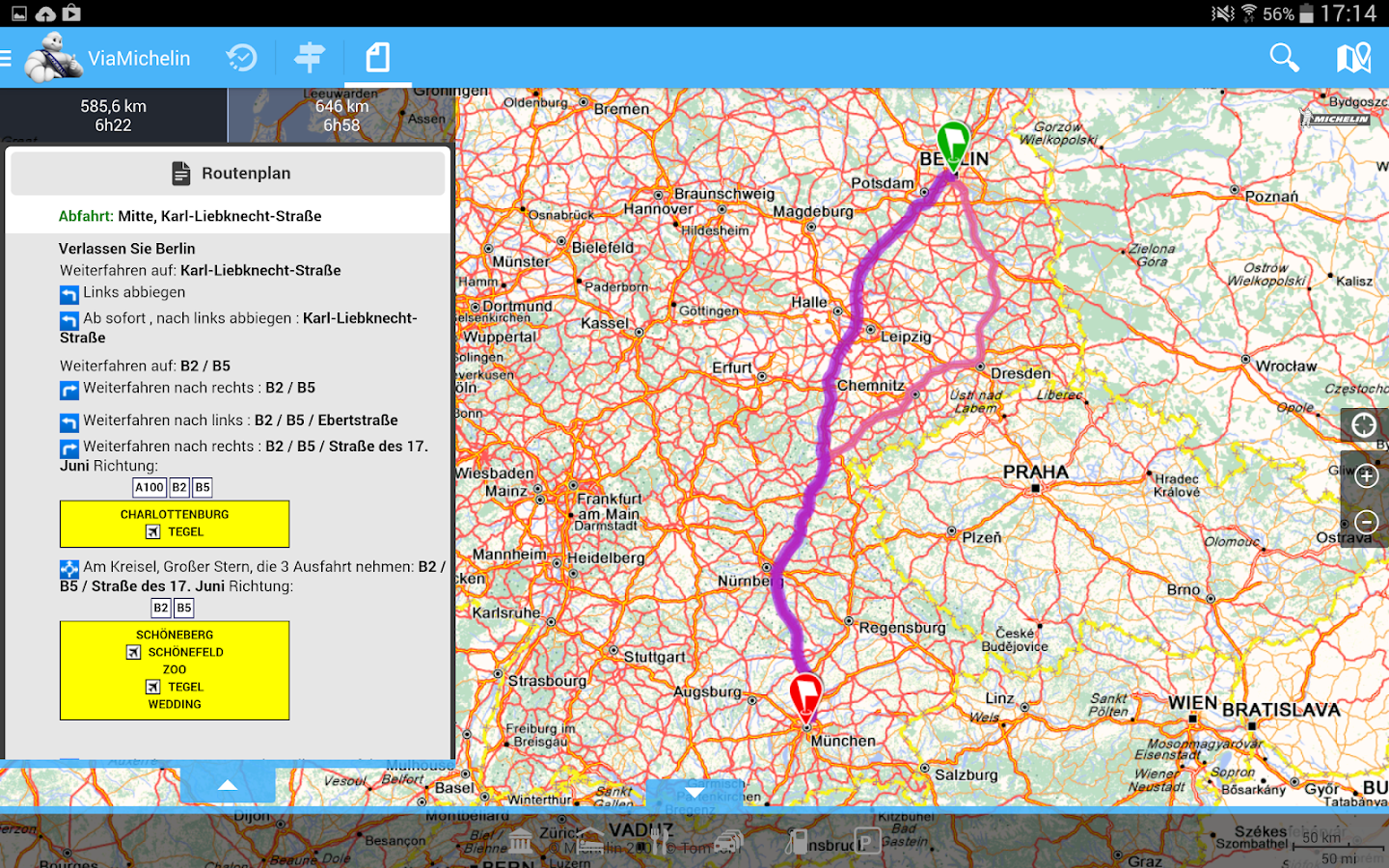Tap the Routenplan header button

click(x=229, y=174)
